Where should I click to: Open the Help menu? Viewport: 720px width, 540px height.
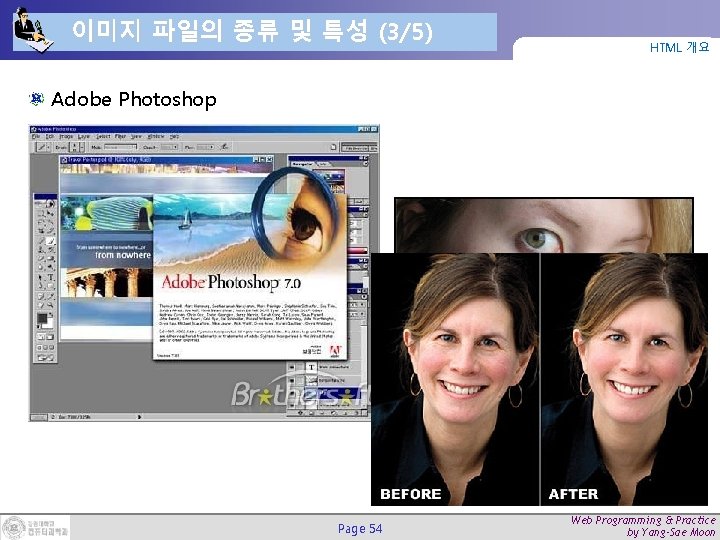pyautogui.click(x=174, y=136)
